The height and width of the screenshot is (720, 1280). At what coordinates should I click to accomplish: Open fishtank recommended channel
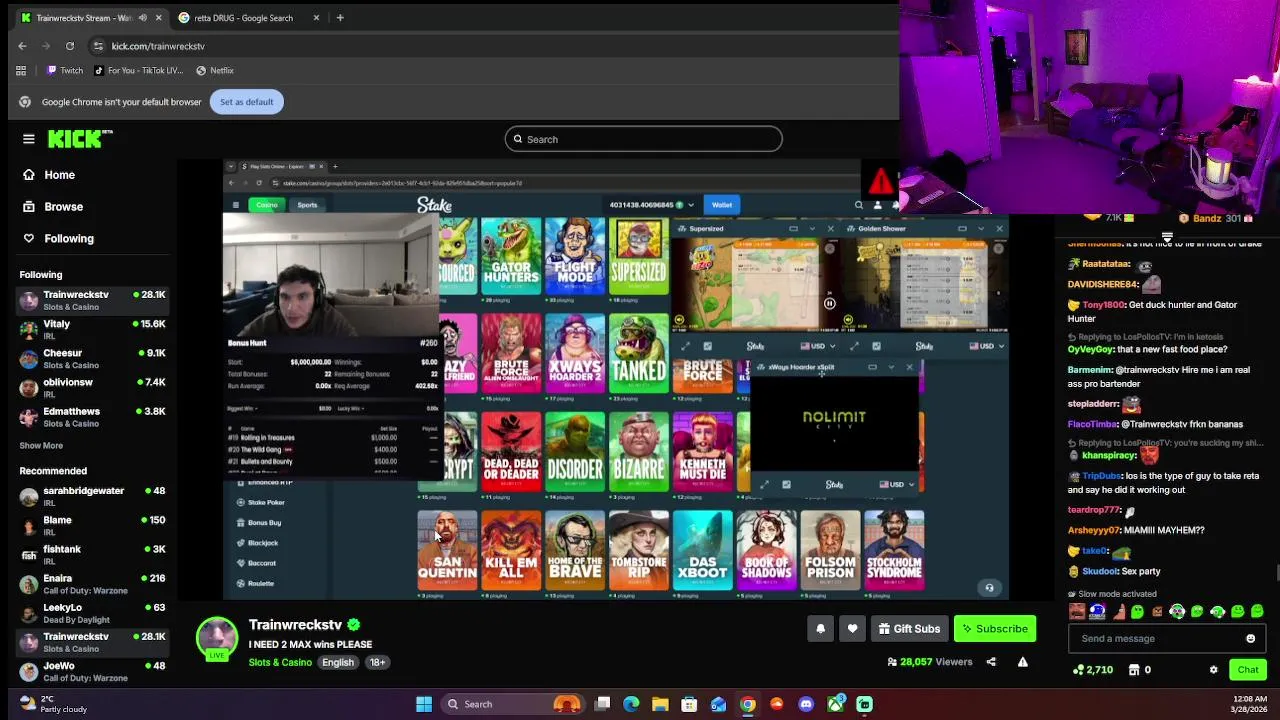click(x=92, y=555)
